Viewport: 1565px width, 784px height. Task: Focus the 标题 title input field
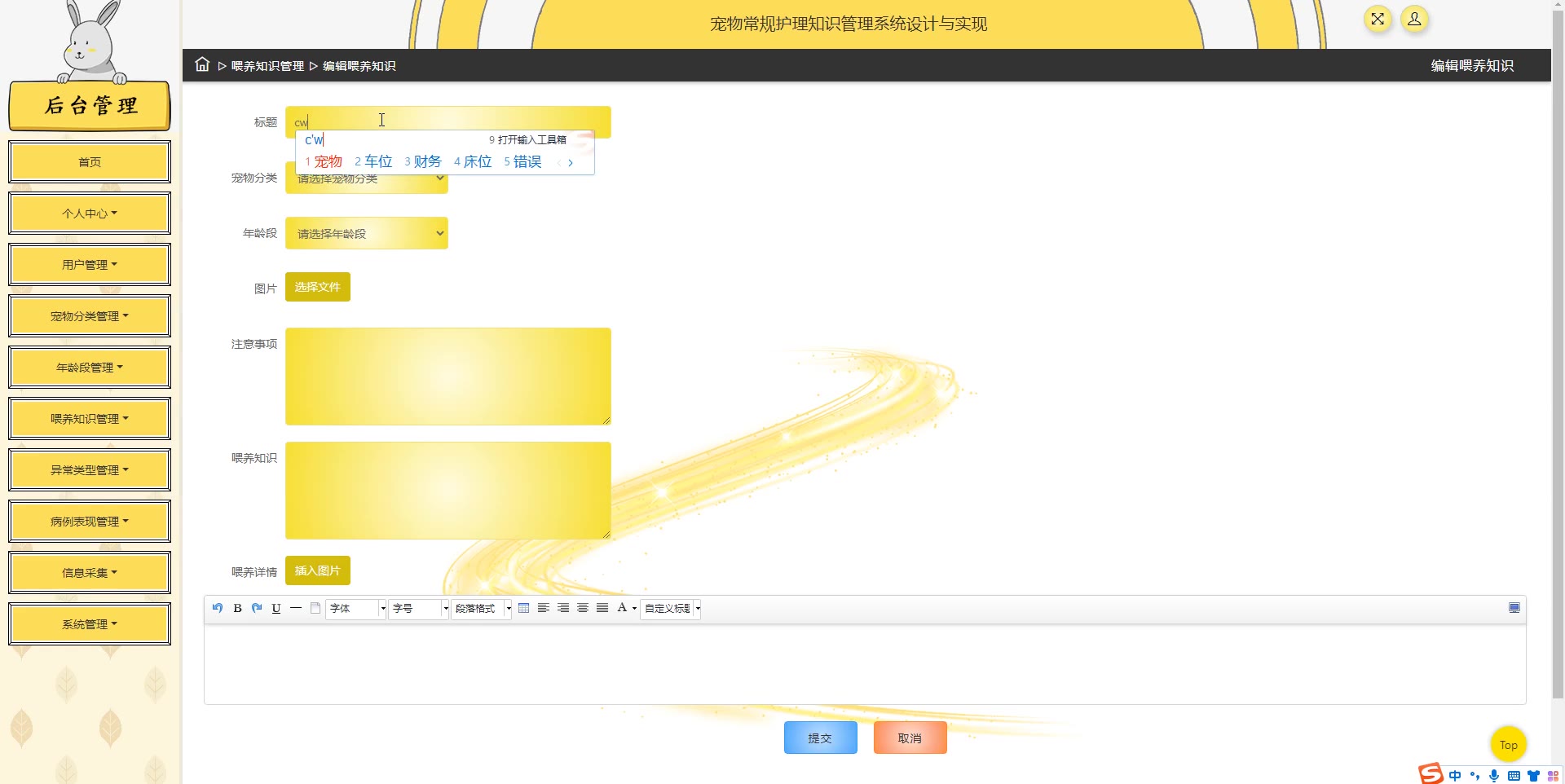pyautogui.click(x=448, y=122)
